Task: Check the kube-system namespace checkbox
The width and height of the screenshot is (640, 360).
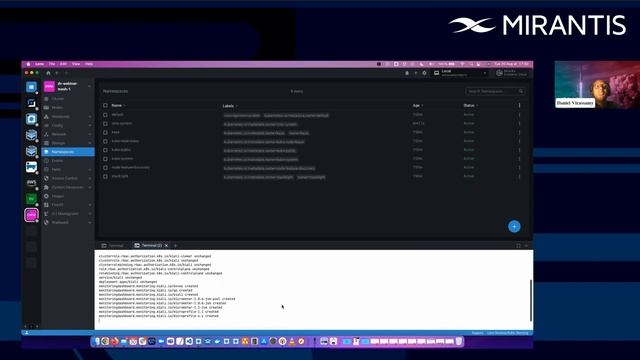Action: [x=105, y=159]
